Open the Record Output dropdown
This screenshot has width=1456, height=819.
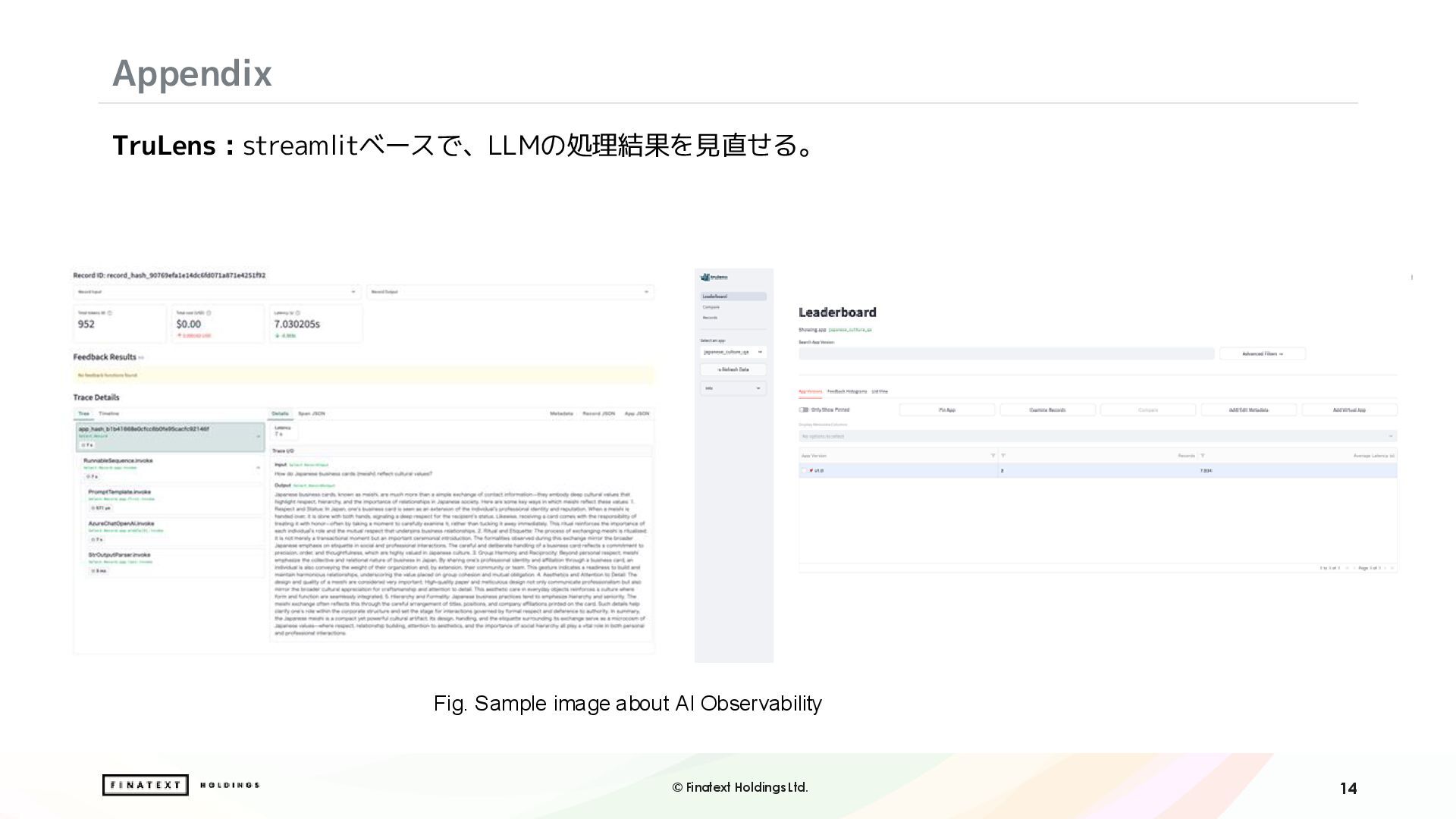(510, 292)
